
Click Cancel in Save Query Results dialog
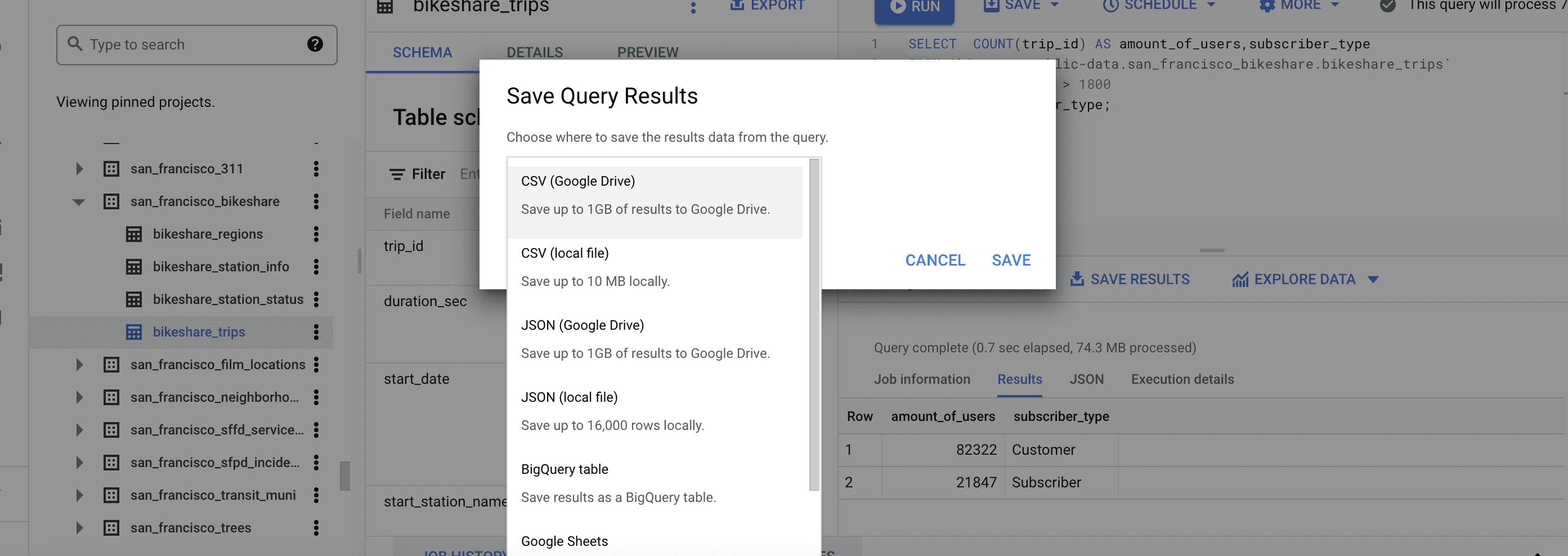point(935,261)
